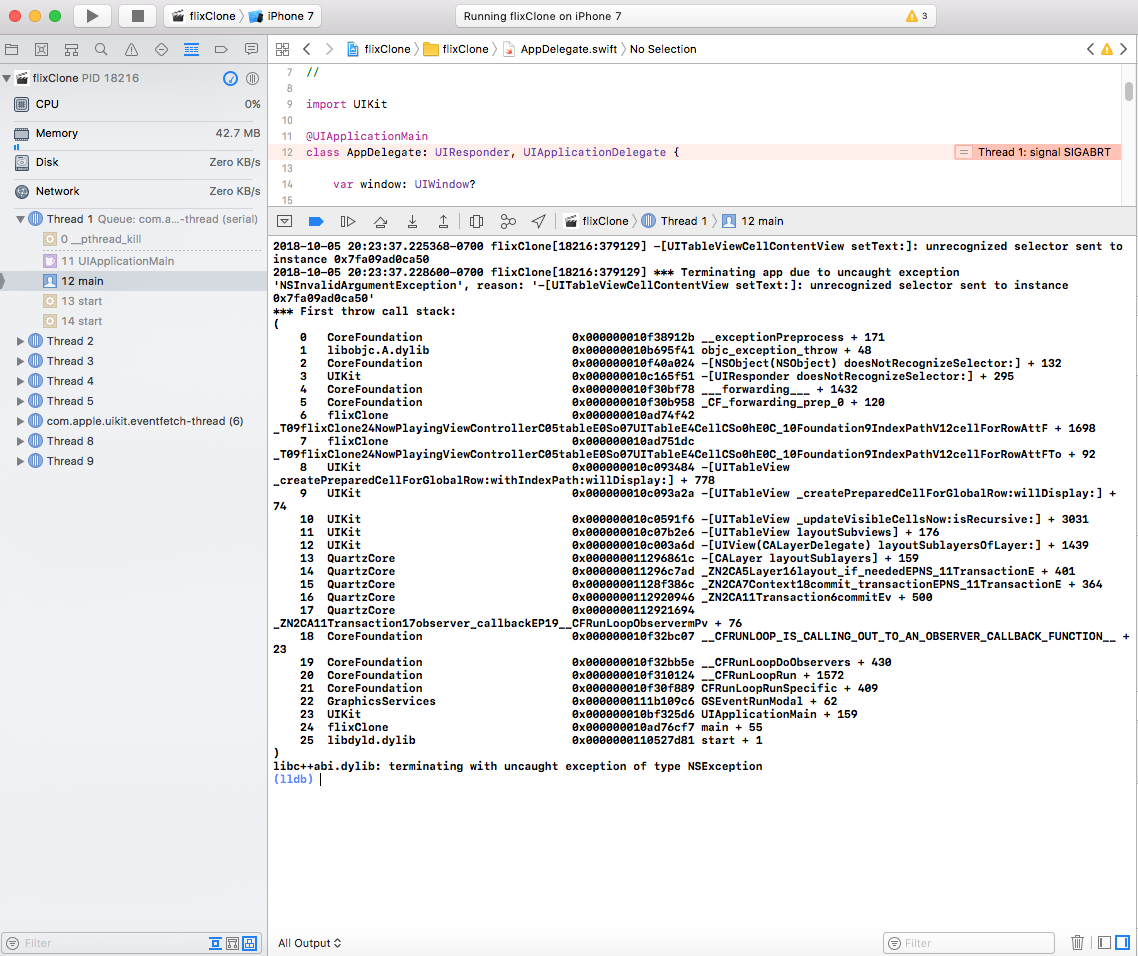Open the Breakpoint navigator icon

pos(221,49)
